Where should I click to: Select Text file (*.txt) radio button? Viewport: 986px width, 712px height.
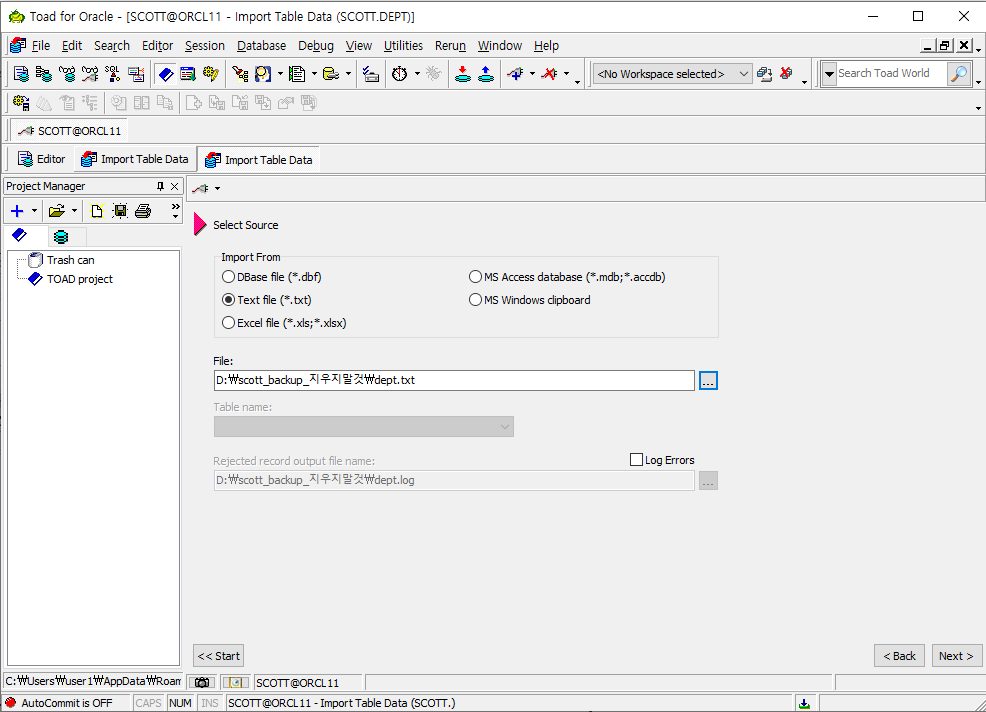coord(228,300)
